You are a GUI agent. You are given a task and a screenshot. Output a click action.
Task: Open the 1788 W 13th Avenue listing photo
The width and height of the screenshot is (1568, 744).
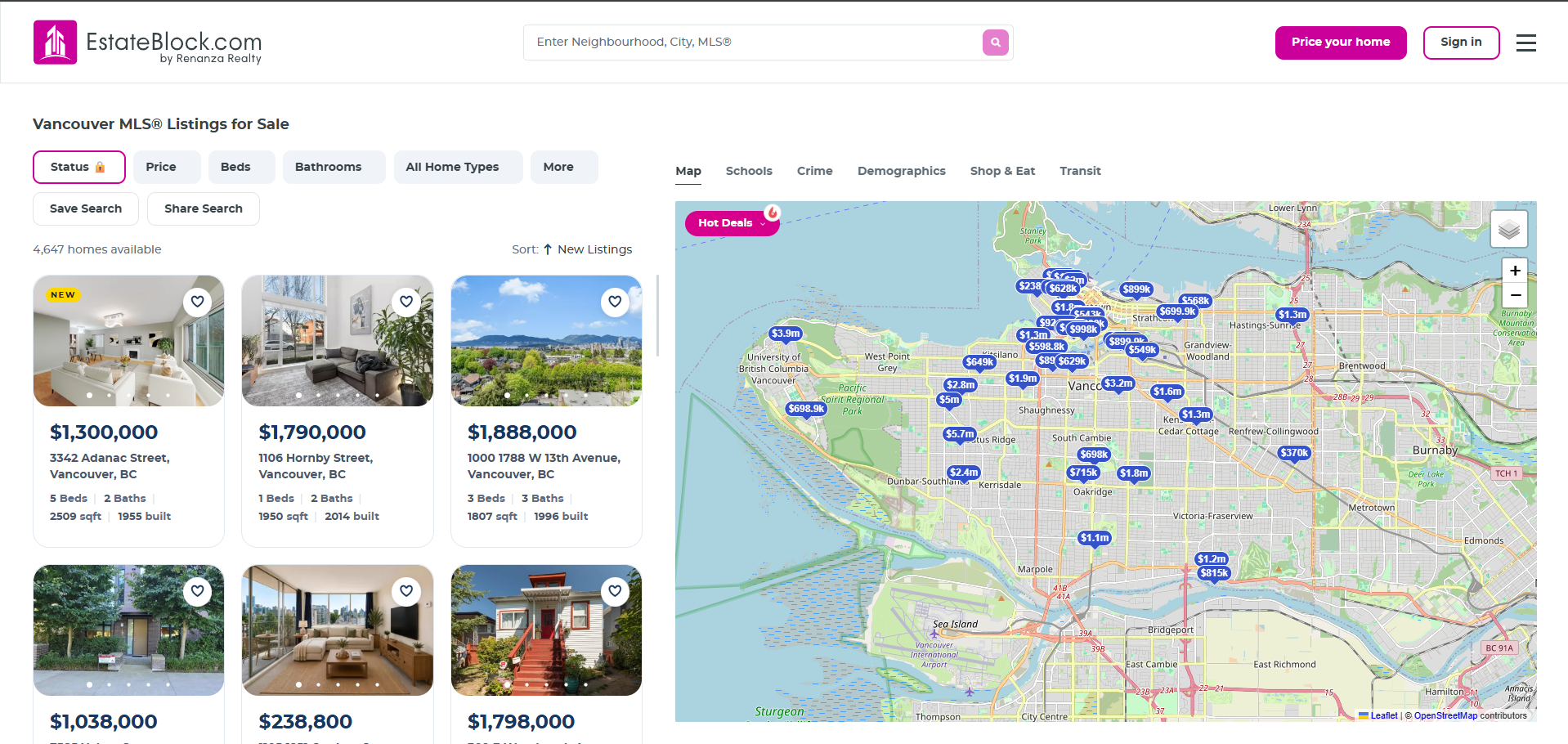(546, 341)
